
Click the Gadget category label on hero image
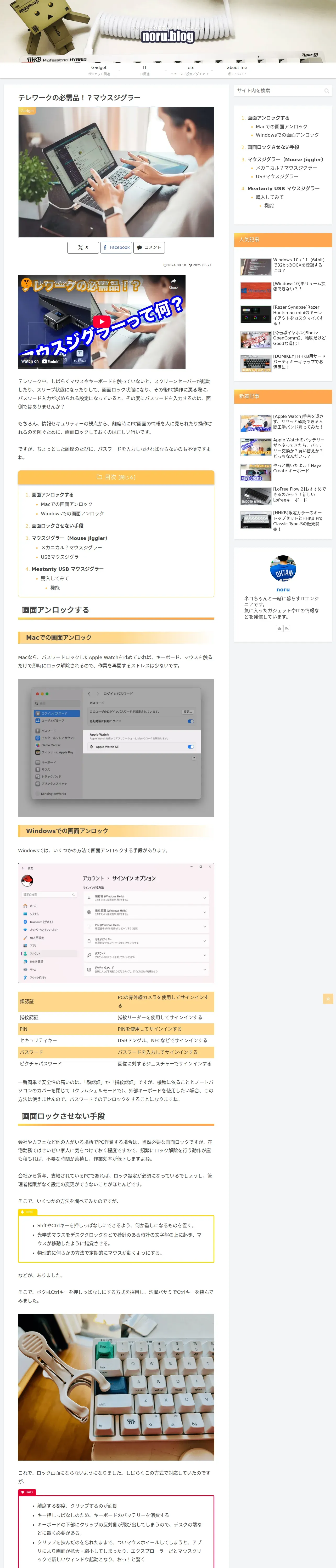pyautogui.click(x=27, y=111)
